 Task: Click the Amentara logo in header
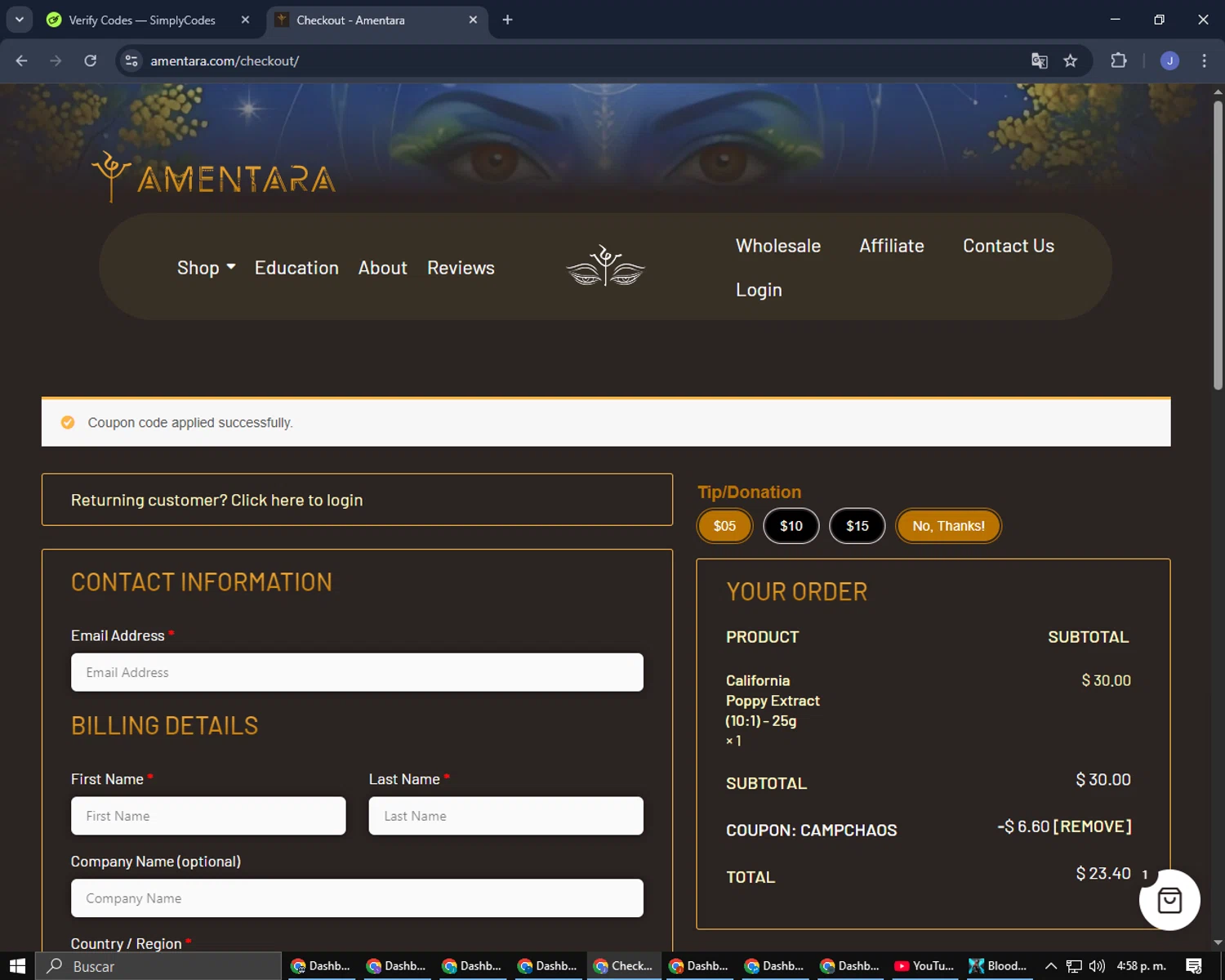pos(214,177)
